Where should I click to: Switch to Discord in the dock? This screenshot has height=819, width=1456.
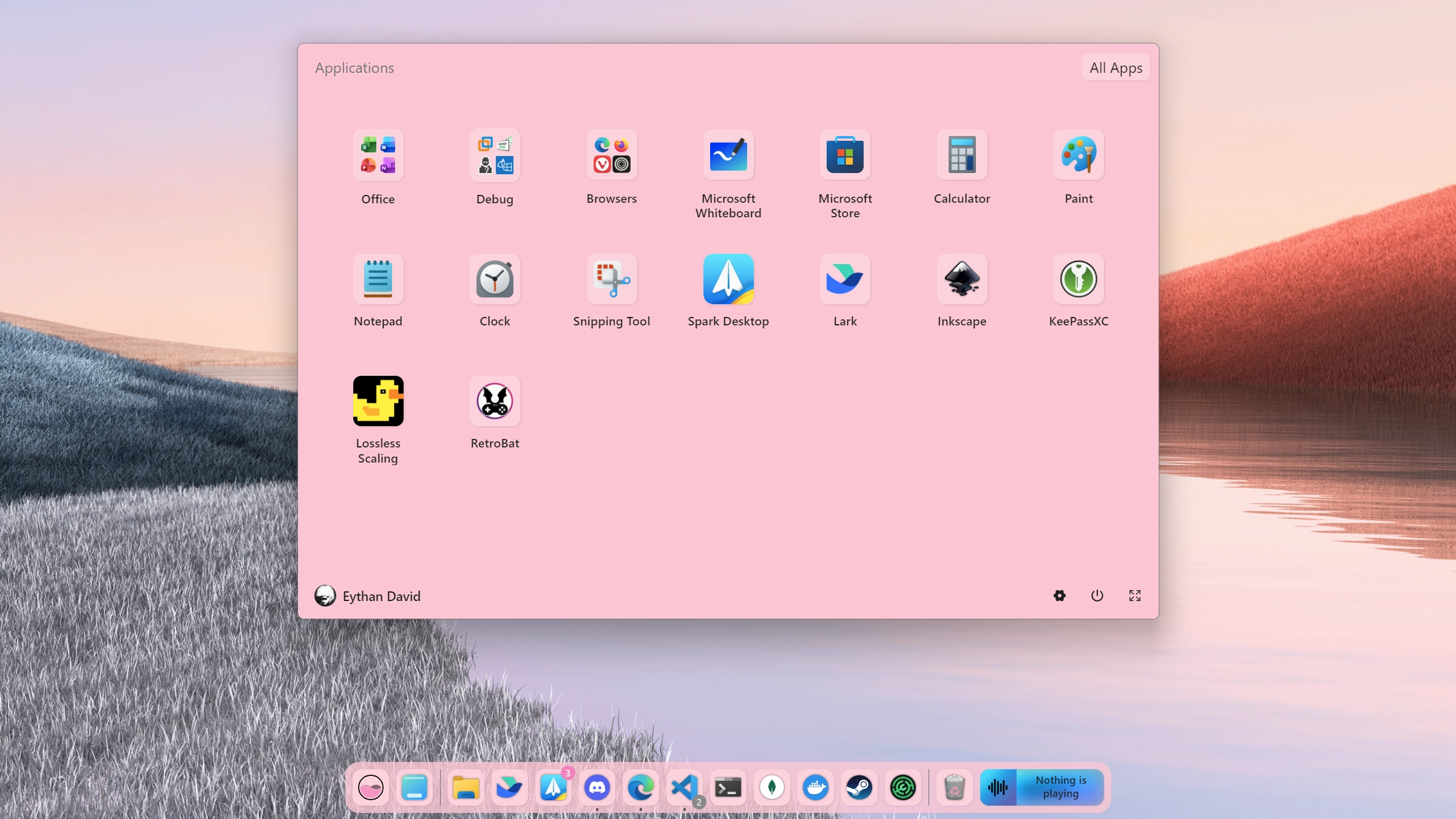point(597,787)
